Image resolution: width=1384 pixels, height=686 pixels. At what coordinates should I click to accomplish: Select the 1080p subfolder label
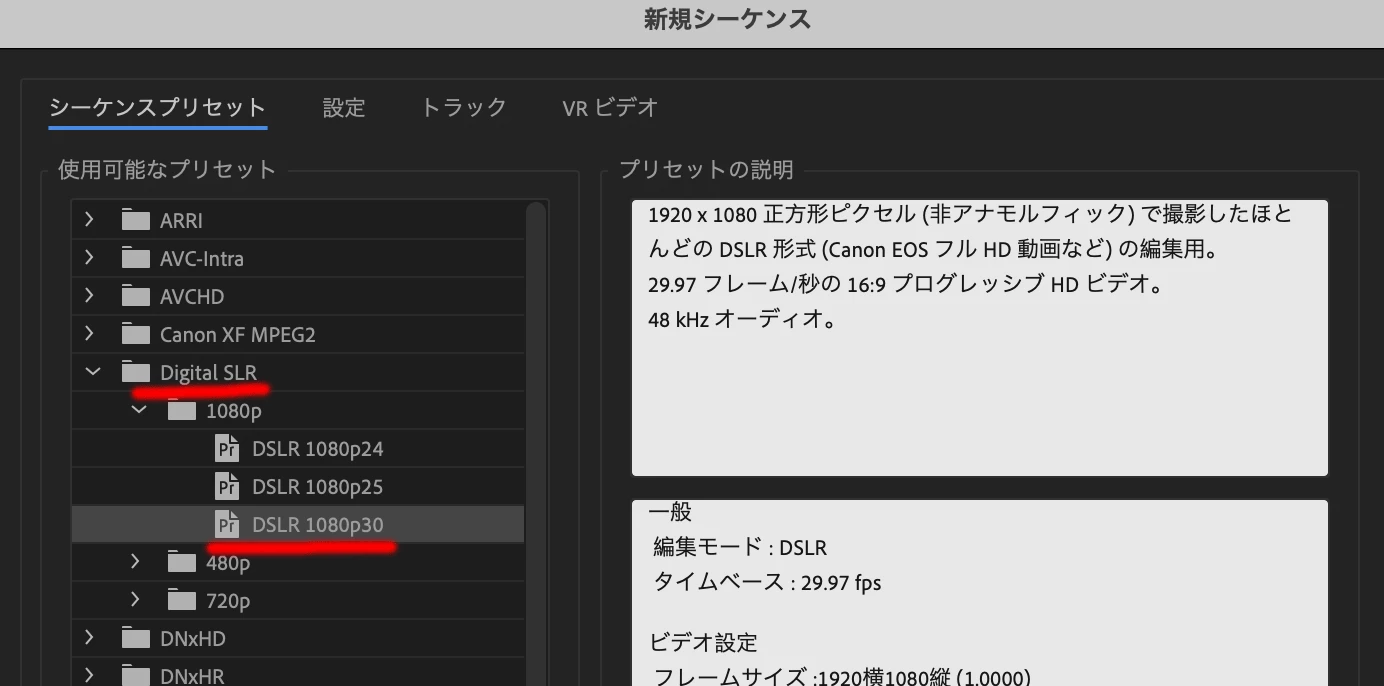click(x=234, y=411)
